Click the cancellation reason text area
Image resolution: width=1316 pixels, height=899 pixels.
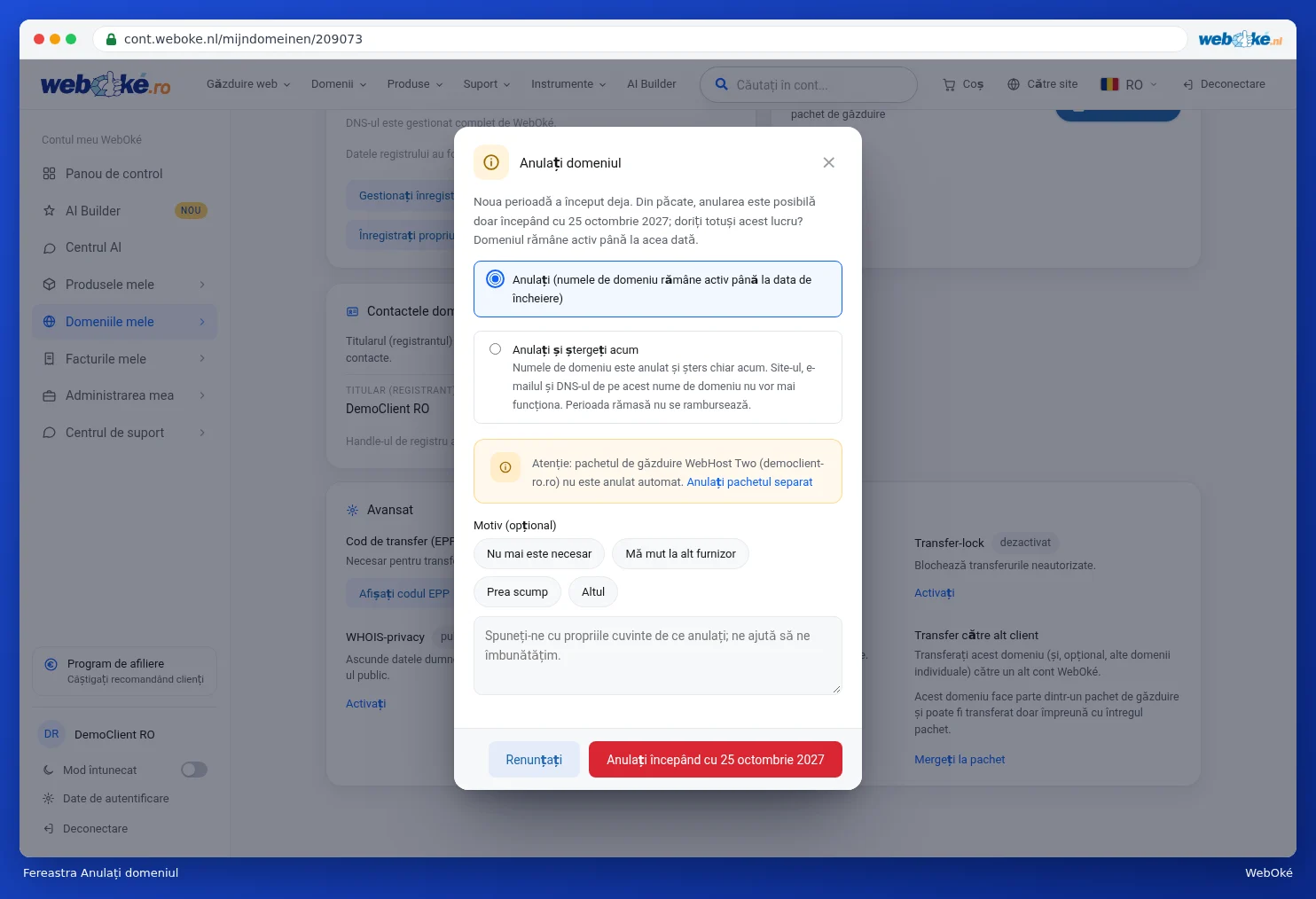click(657, 655)
